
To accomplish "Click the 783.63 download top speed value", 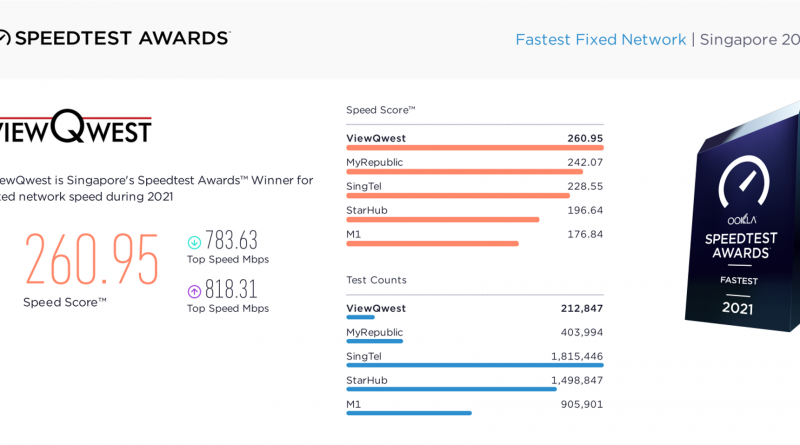I will pos(231,240).
